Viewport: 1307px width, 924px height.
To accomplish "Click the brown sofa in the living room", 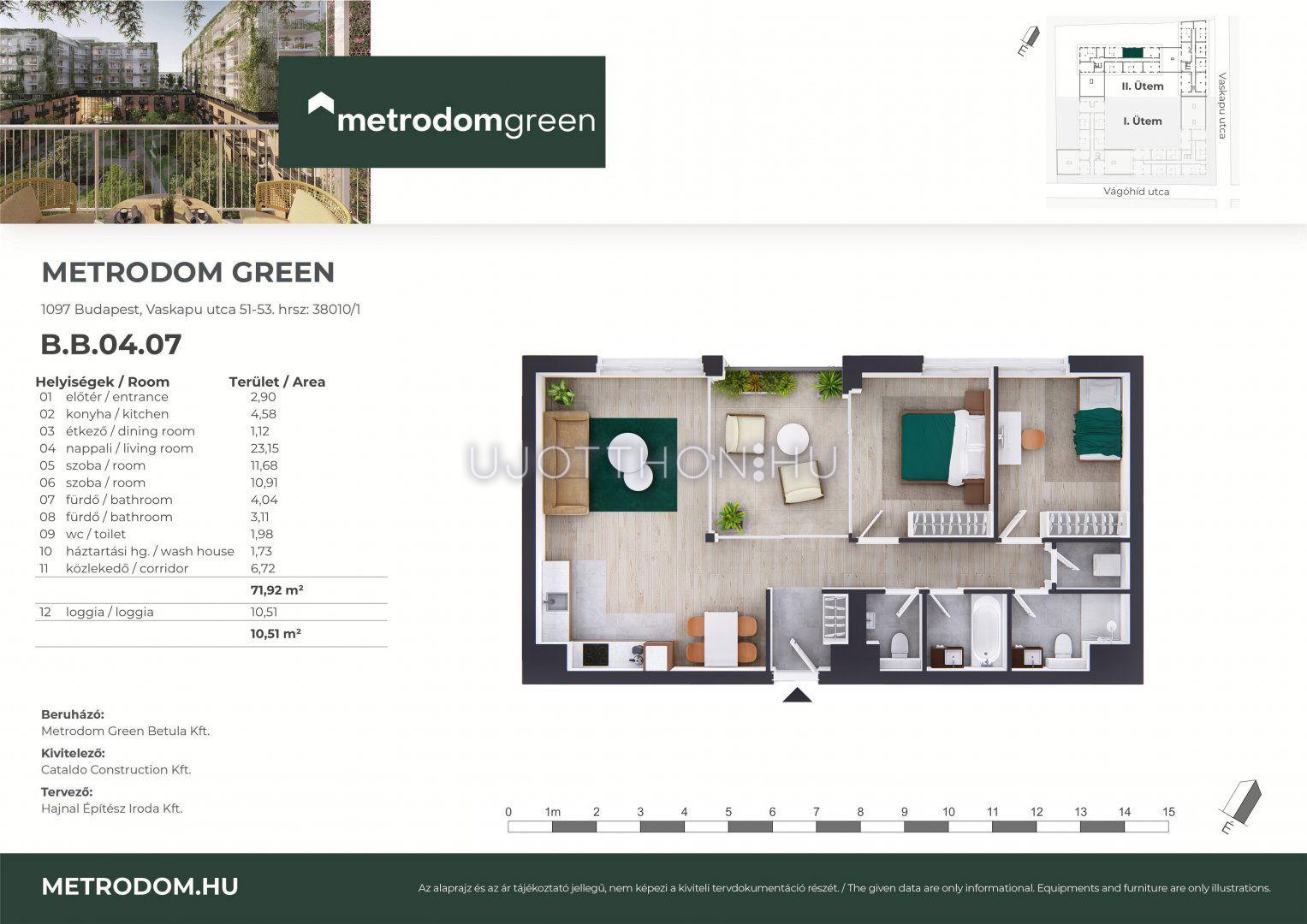I will click(566, 463).
